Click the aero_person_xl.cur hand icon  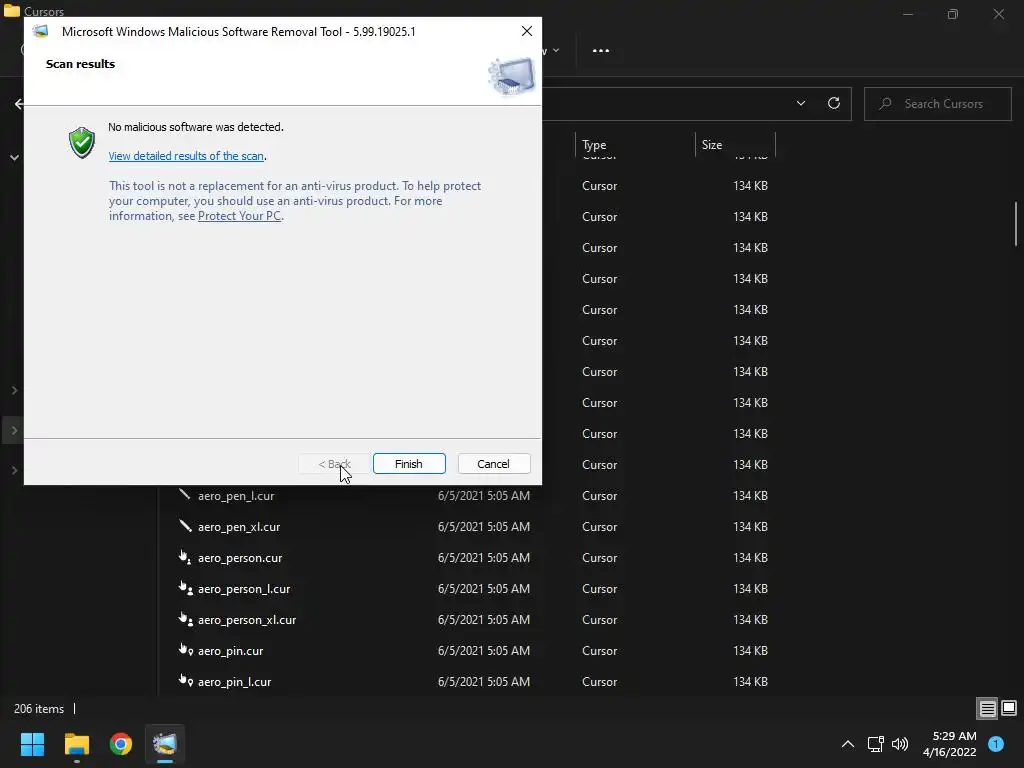[x=185, y=619]
